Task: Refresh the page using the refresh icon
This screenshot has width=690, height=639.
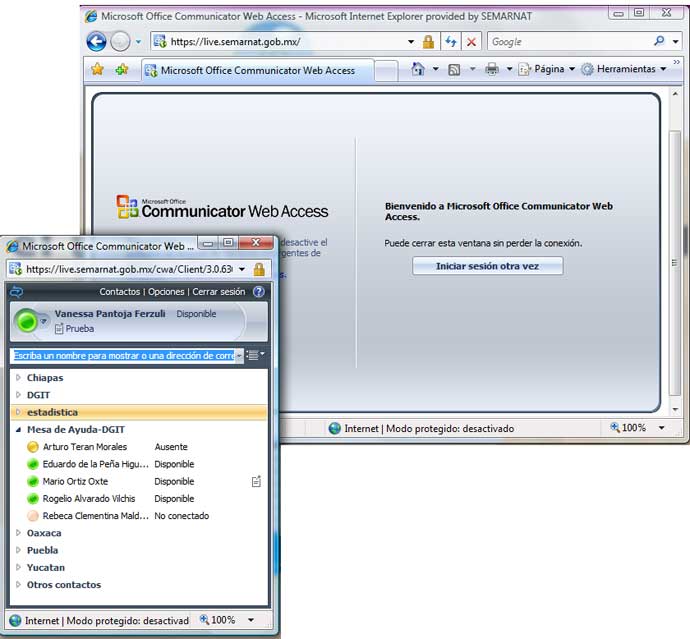Action: coord(451,42)
